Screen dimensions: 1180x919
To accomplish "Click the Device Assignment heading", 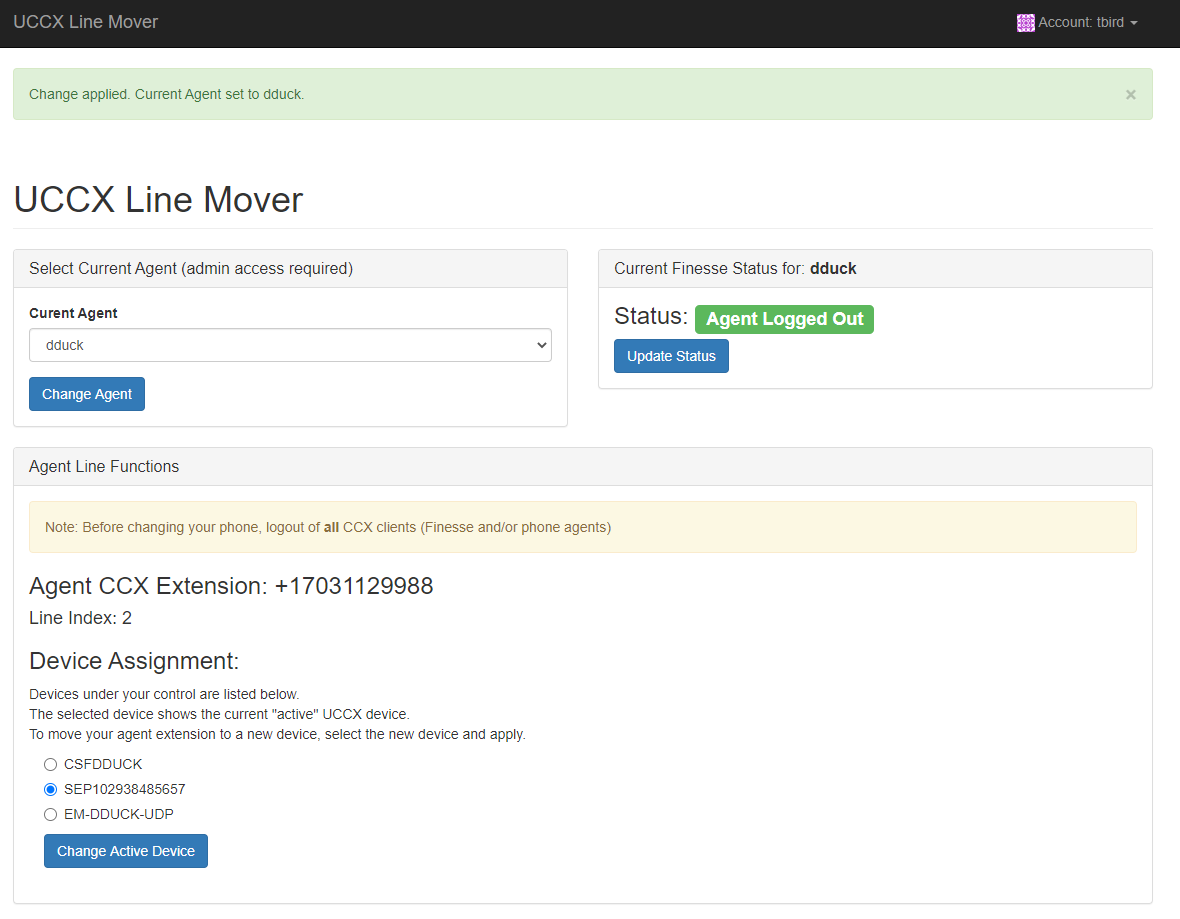I will [x=134, y=661].
